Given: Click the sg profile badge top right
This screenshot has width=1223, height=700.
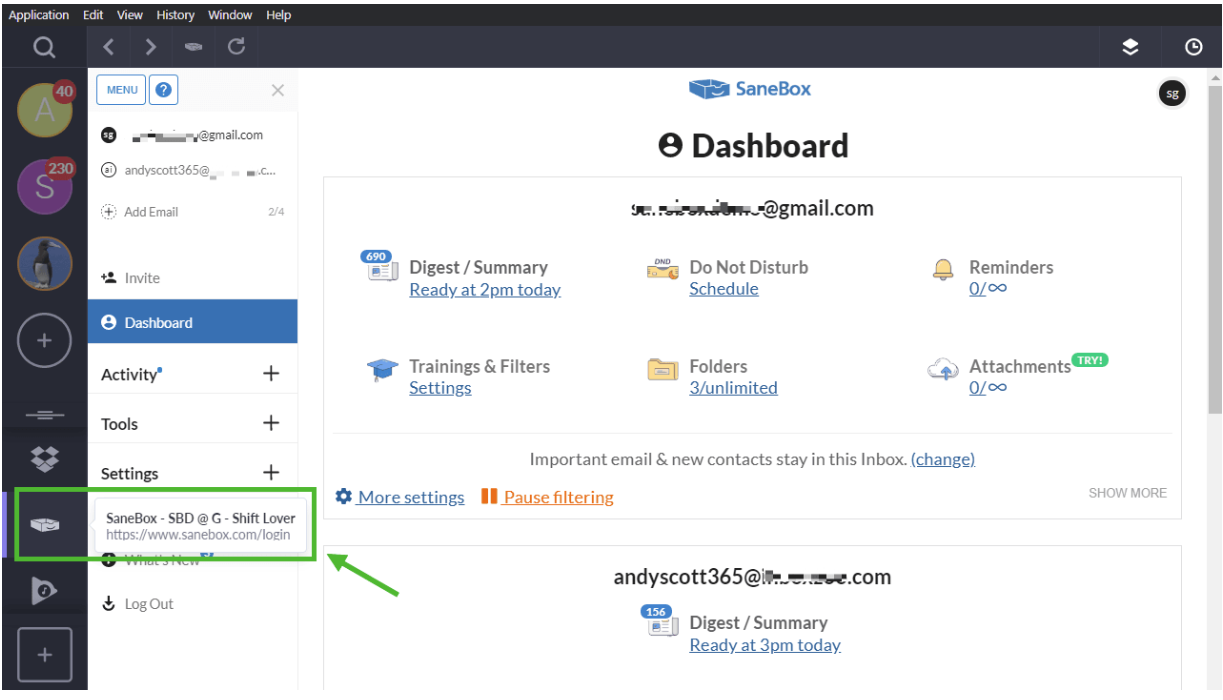Looking at the screenshot, I should tap(1172, 94).
